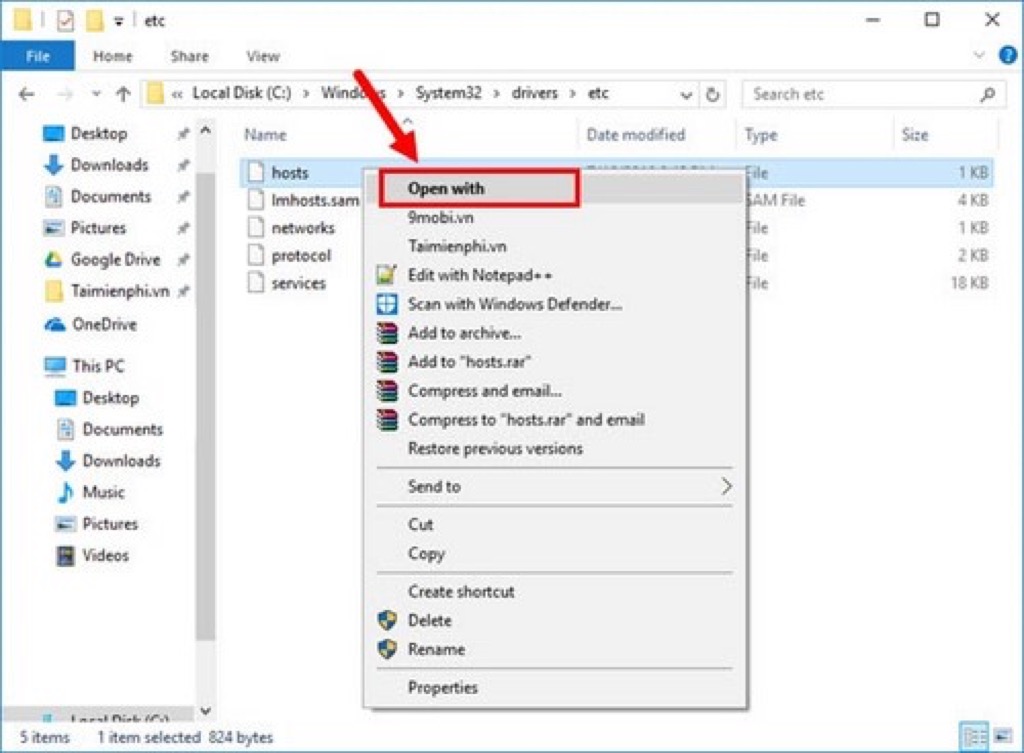Viewport: 1024px width, 753px height.
Task: Open pinned Documents in Quick access
Action: [110, 196]
